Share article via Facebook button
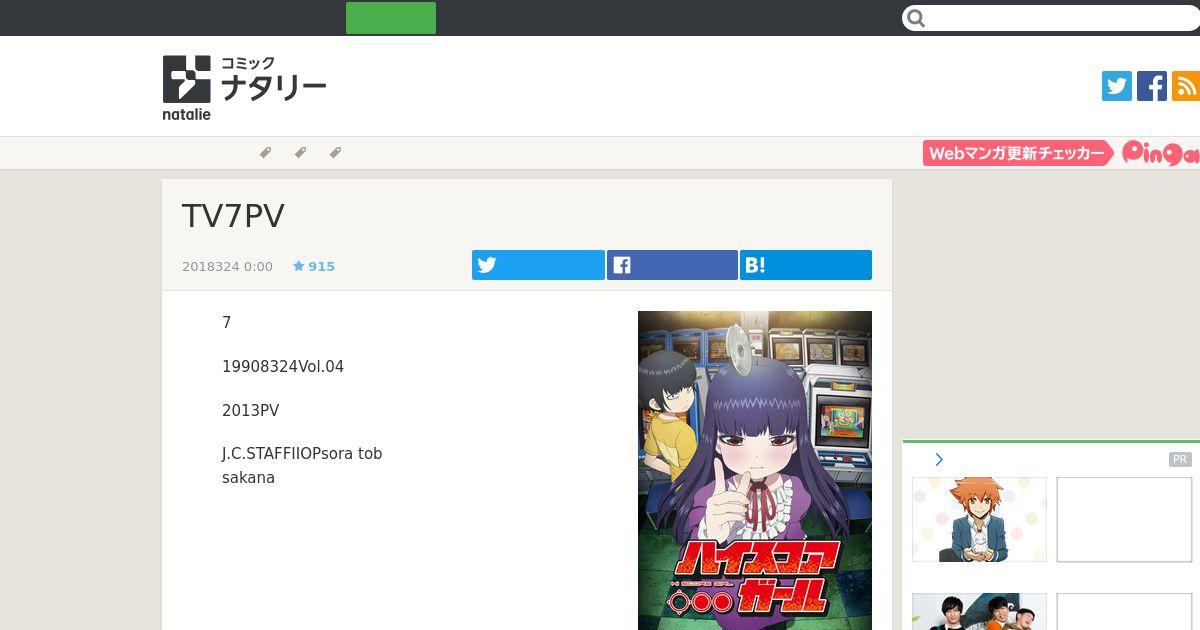The image size is (1200, 630). click(672, 265)
